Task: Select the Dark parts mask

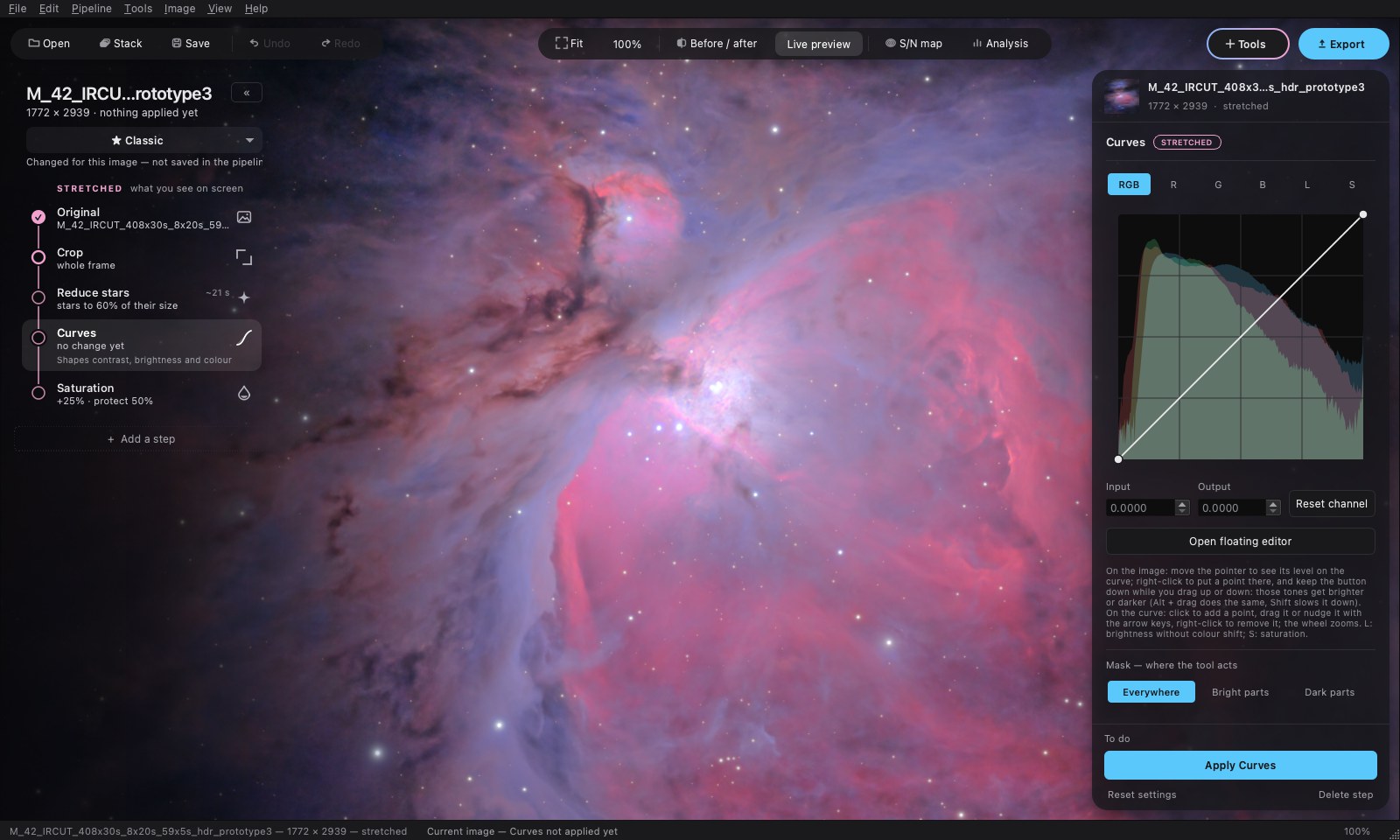Action: pyautogui.click(x=1329, y=692)
